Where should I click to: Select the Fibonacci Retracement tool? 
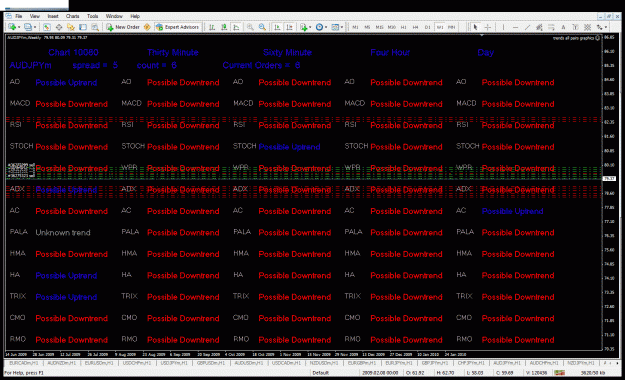(x=551, y=27)
